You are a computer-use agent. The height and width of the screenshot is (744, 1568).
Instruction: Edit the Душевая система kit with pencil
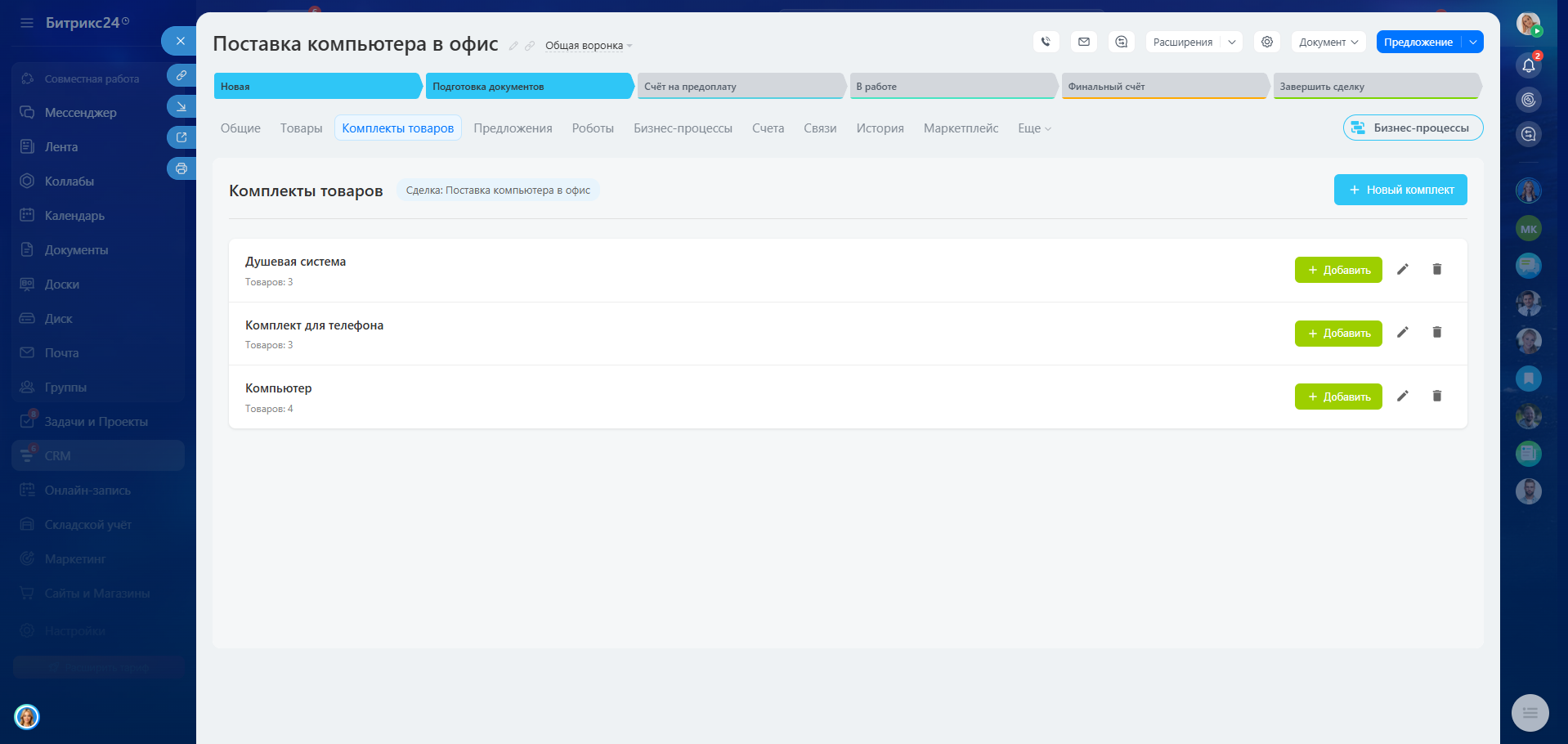coord(1402,269)
